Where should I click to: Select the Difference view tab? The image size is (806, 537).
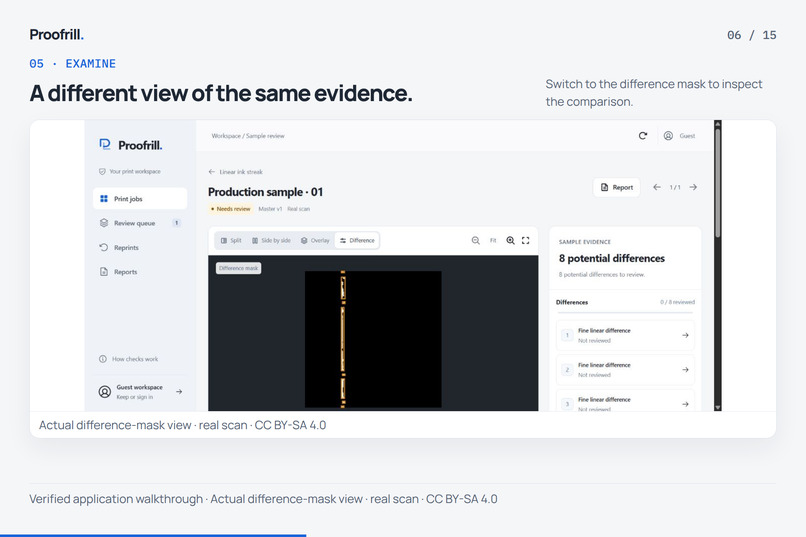[x=357, y=240]
